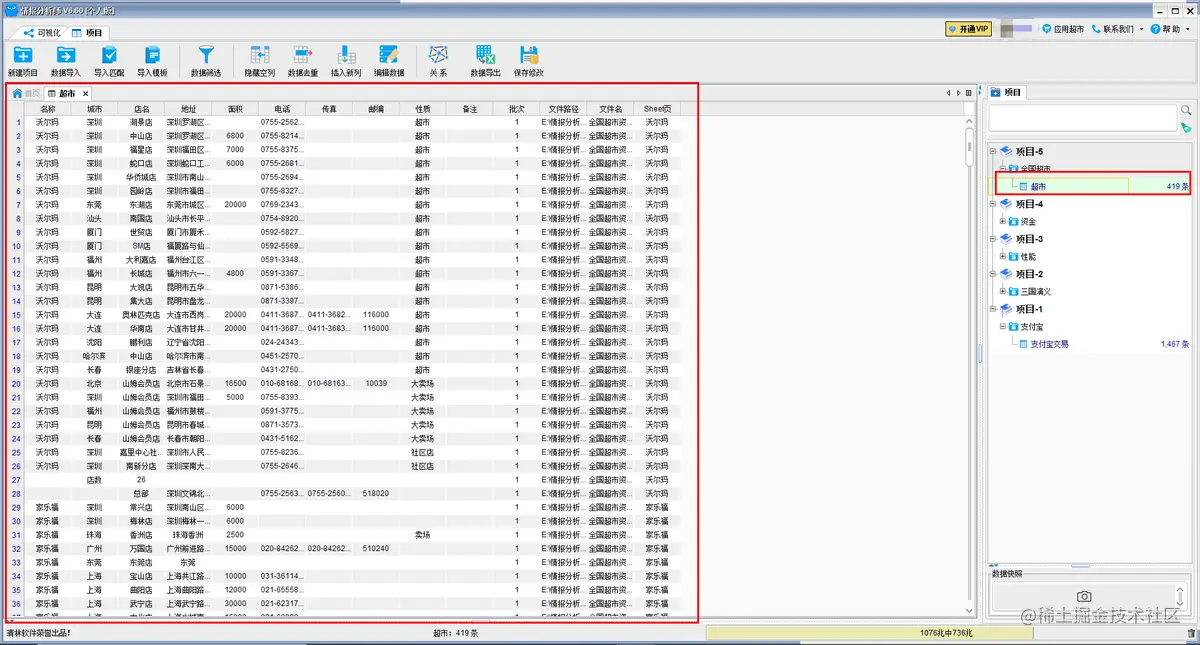Viewport: 1200px width, 645px height.
Task: Close the 超市 data tab
Action: (x=86, y=93)
